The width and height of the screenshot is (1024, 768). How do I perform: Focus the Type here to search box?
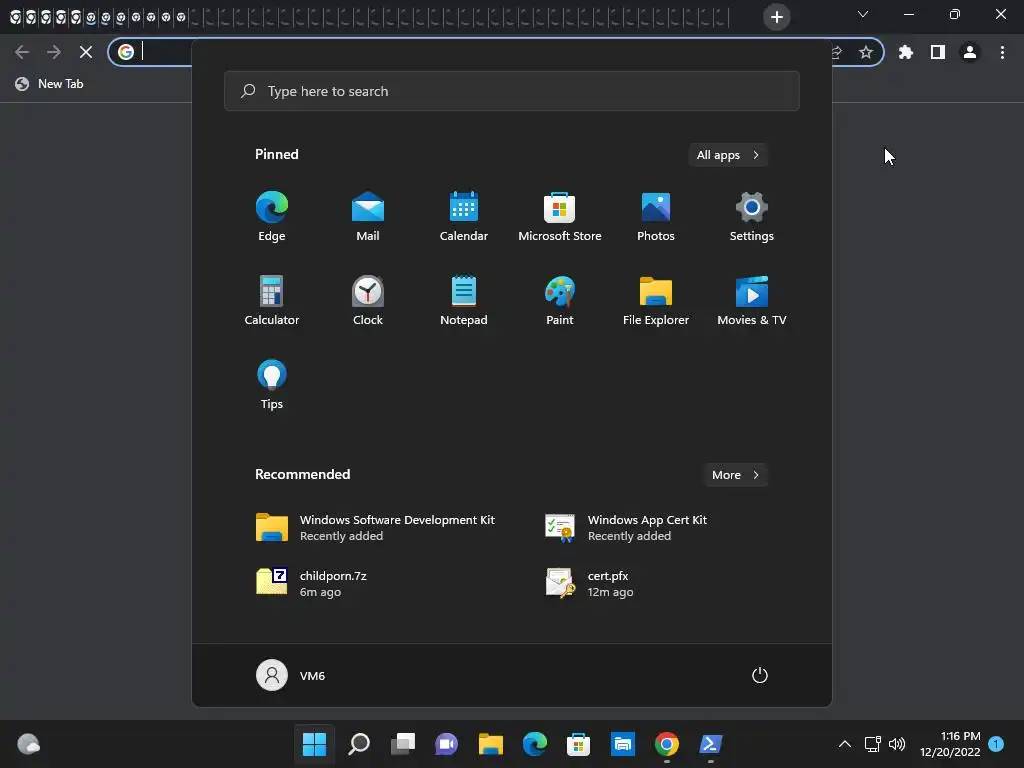coord(511,91)
